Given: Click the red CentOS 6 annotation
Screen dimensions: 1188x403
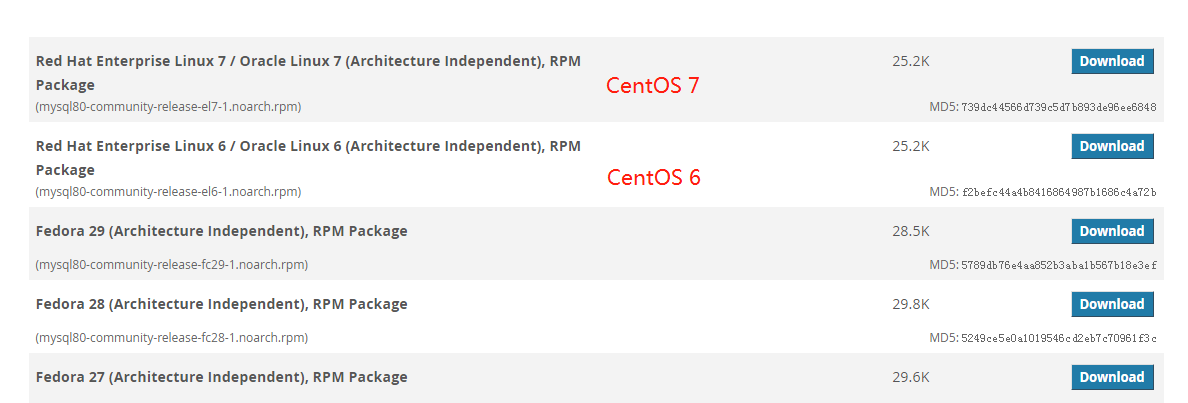Looking at the screenshot, I should (654, 177).
